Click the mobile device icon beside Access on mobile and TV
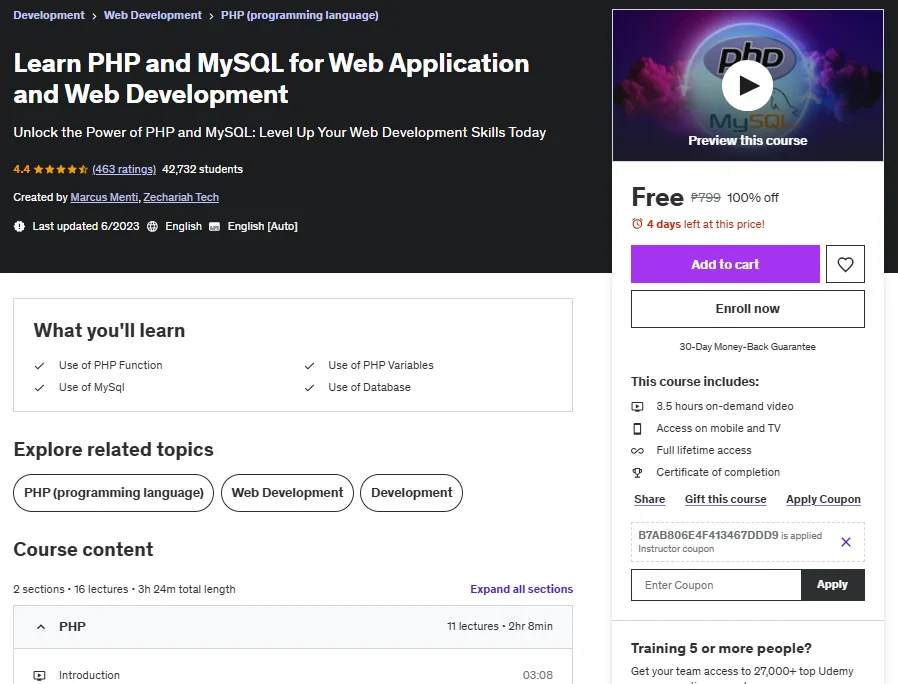Viewport: 898px width, 684px height. pos(637,429)
